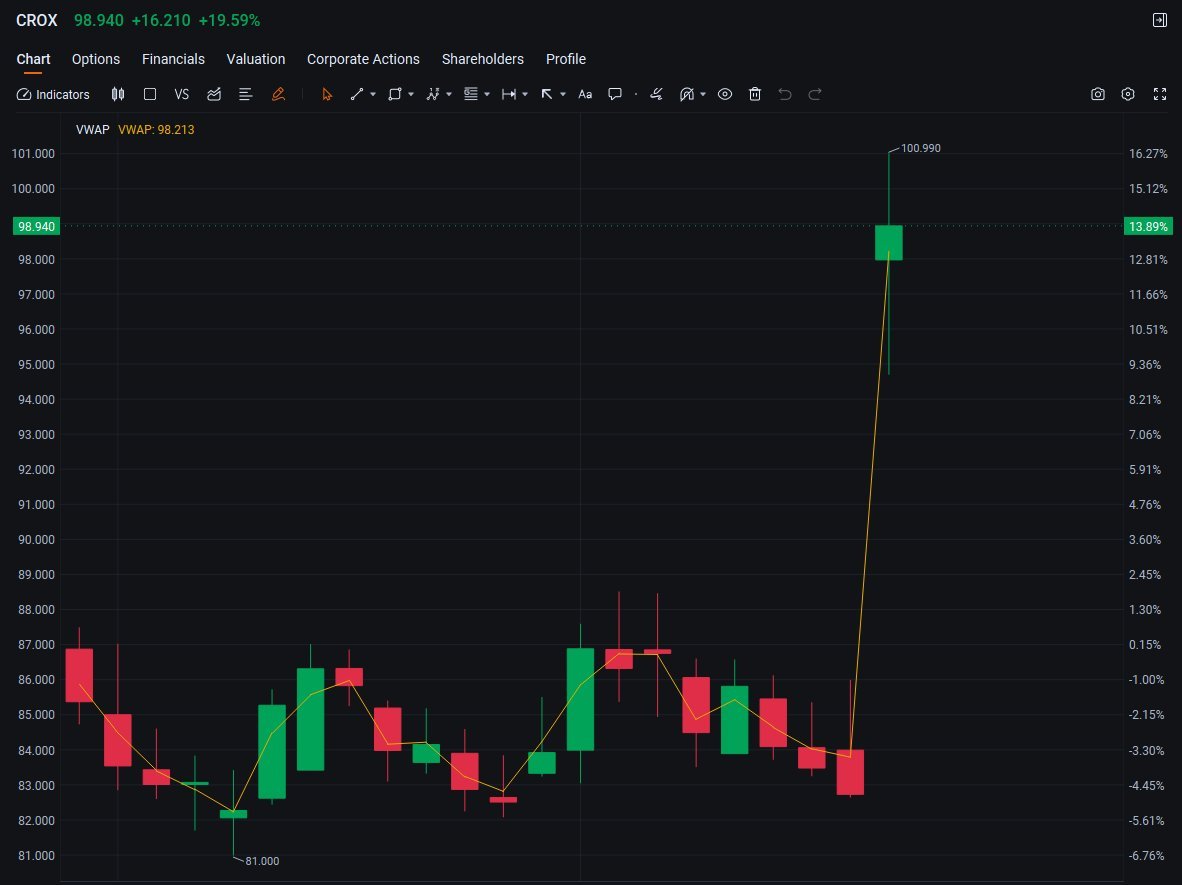Open the Shareholders tab
This screenshot has height=885, width=1182.
point(482,59)
